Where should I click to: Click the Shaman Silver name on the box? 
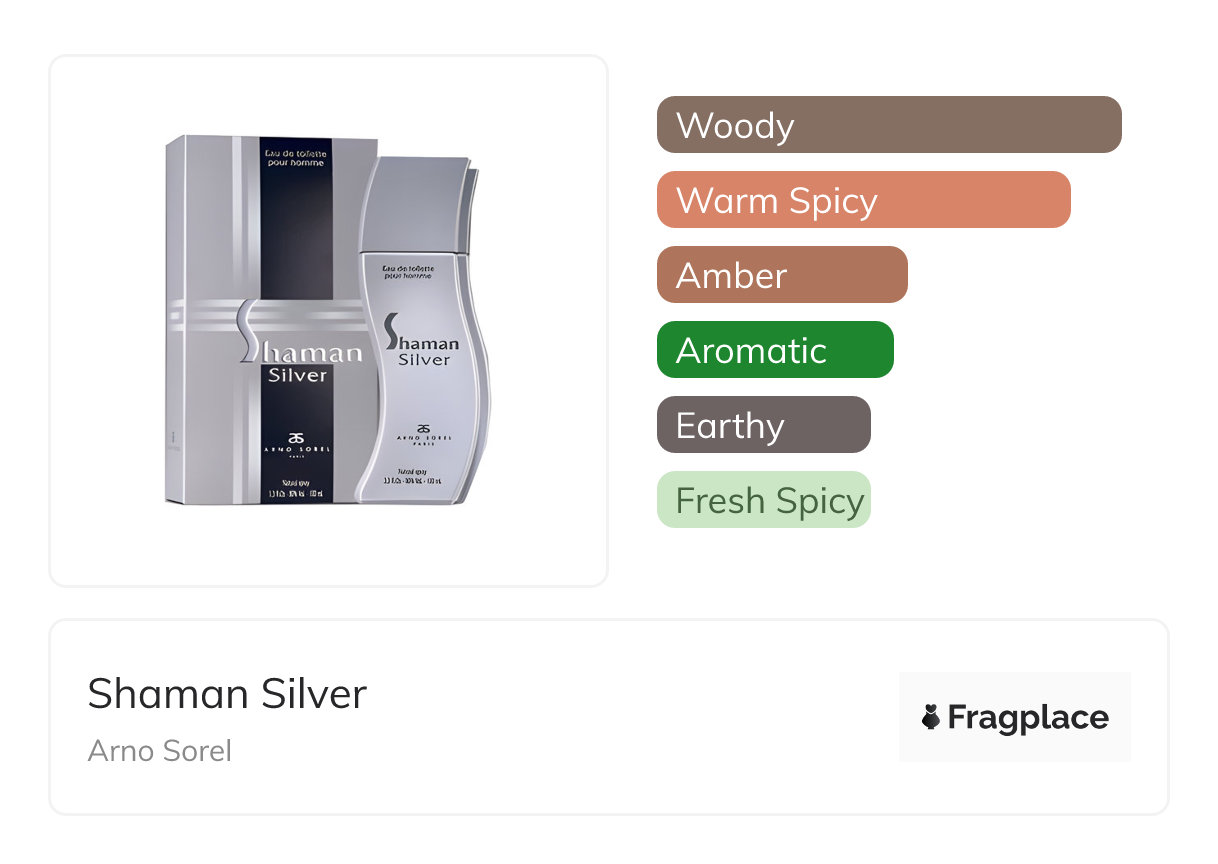[x=298, y=355]
